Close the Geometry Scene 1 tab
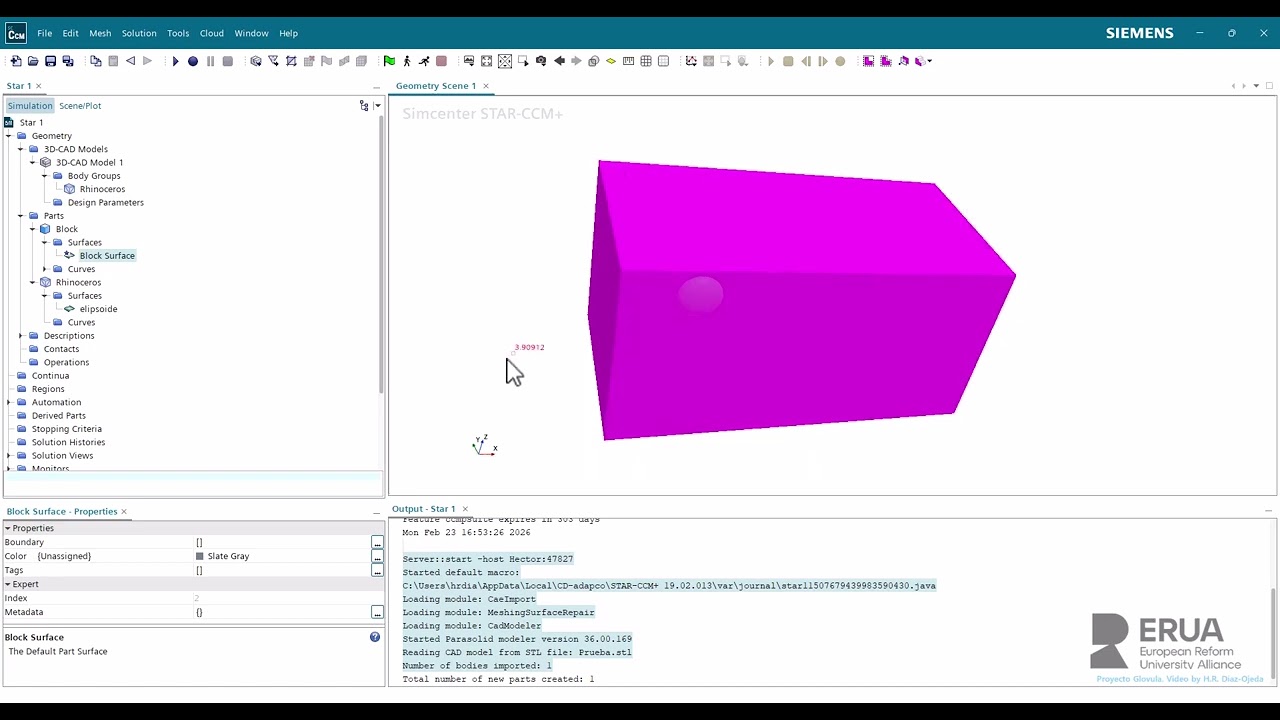 pos(486,86)
